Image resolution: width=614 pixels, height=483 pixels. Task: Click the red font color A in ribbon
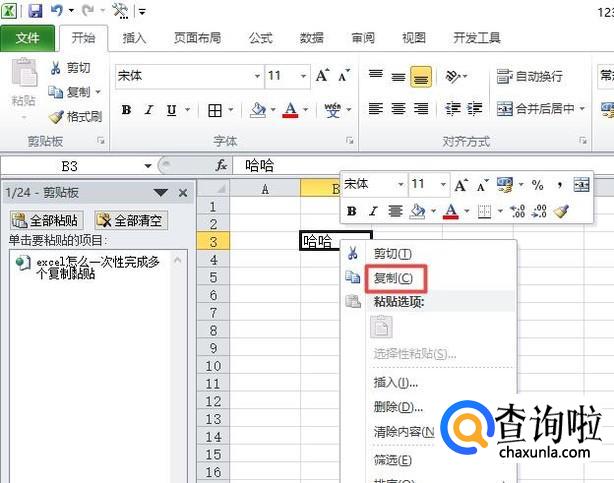[290, 110]
